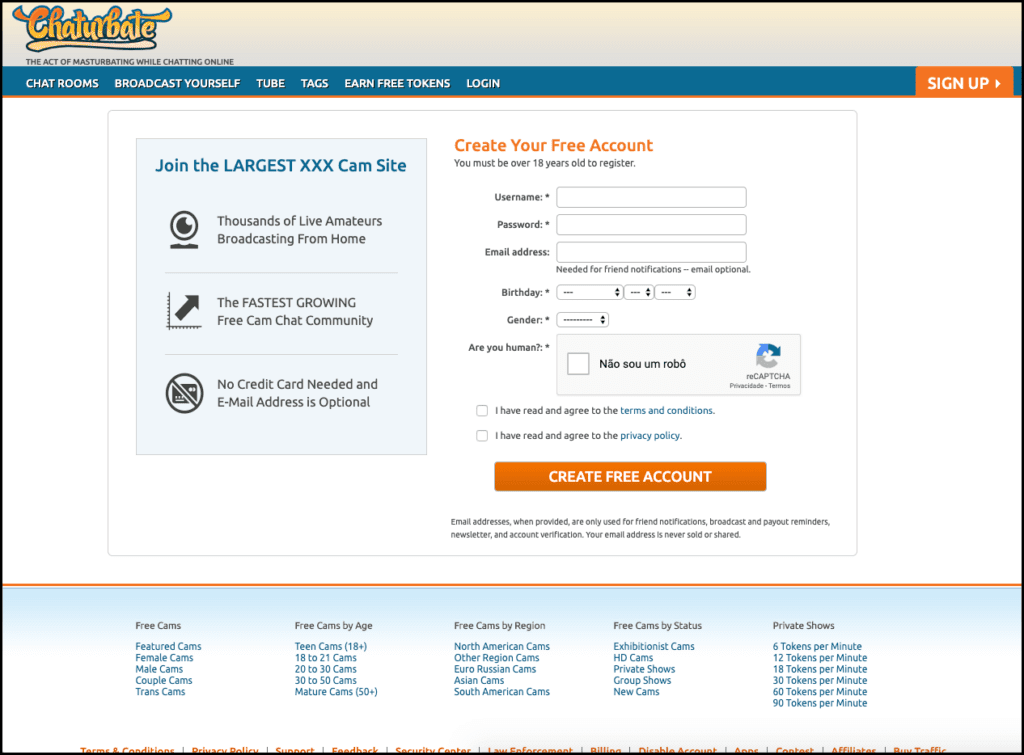Click the Chaturbate logo

tap(93, 29)
